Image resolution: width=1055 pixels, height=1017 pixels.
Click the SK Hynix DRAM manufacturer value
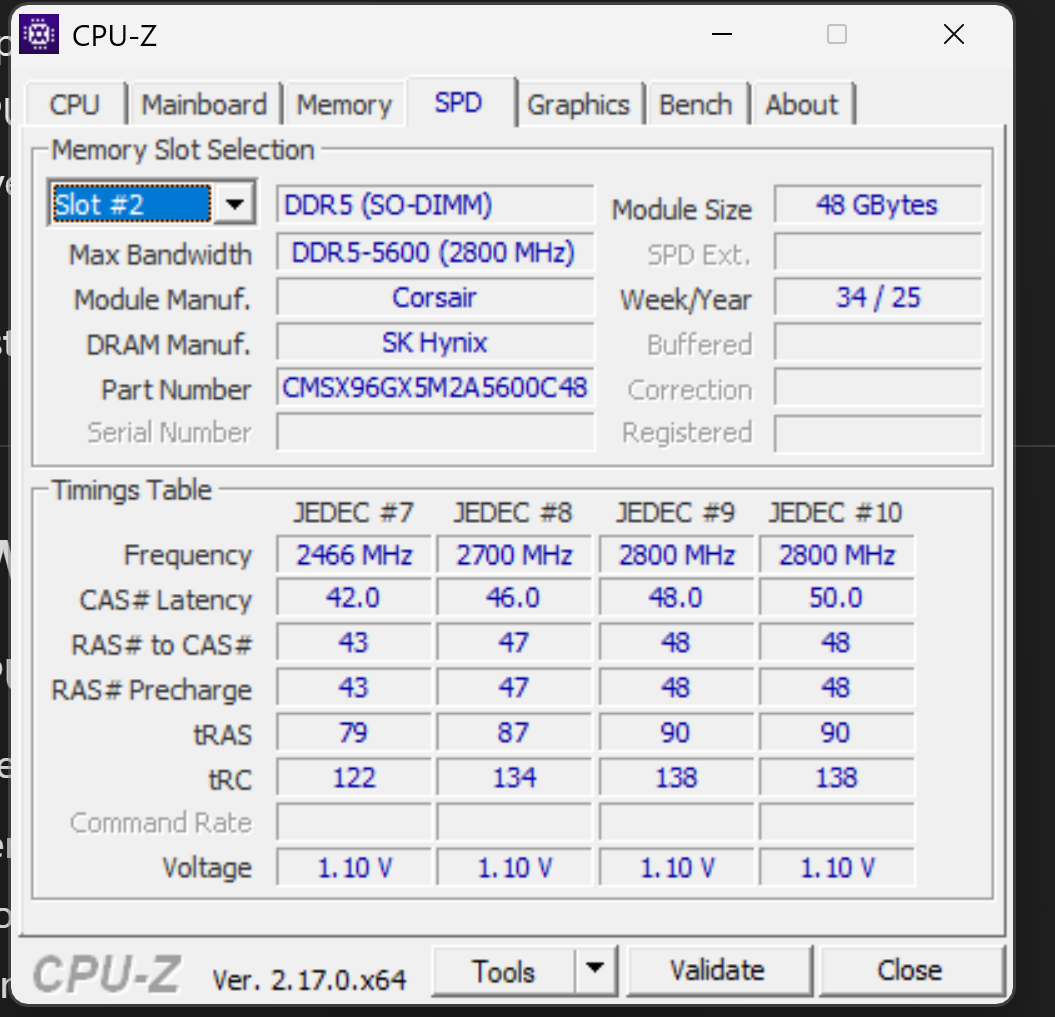tap(435, 342)
